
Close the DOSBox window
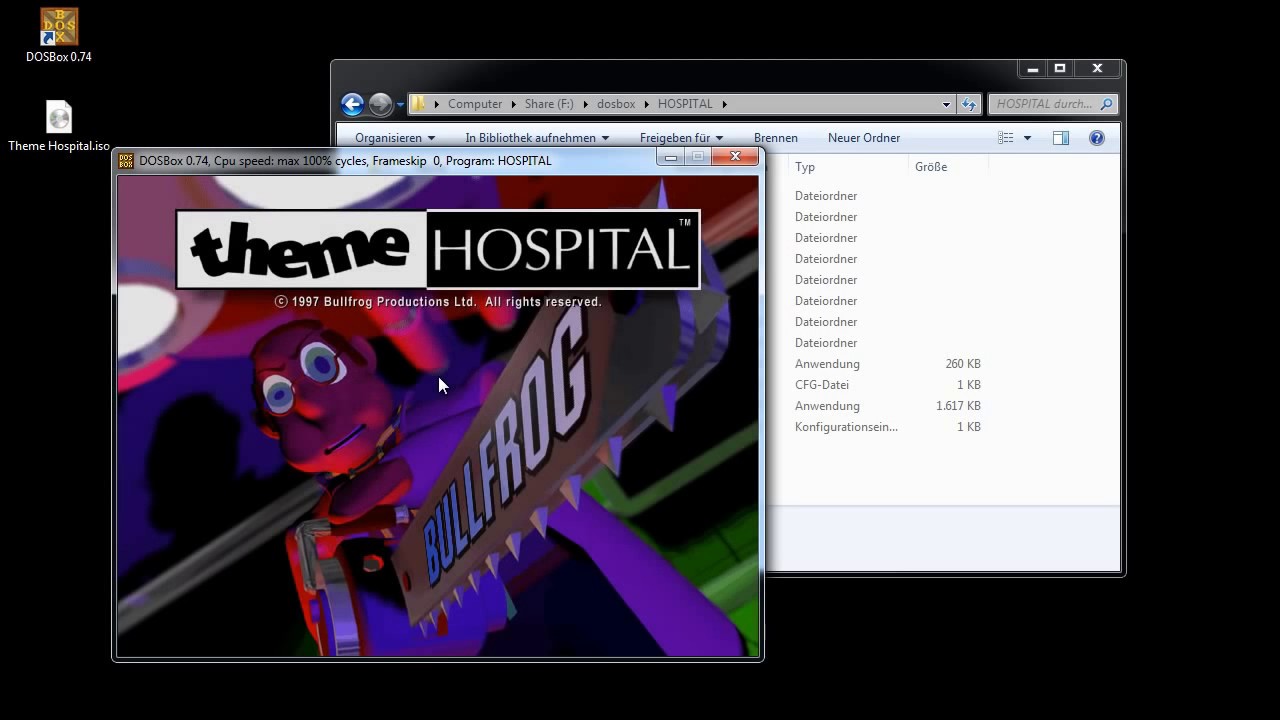[x=735, y=157]
